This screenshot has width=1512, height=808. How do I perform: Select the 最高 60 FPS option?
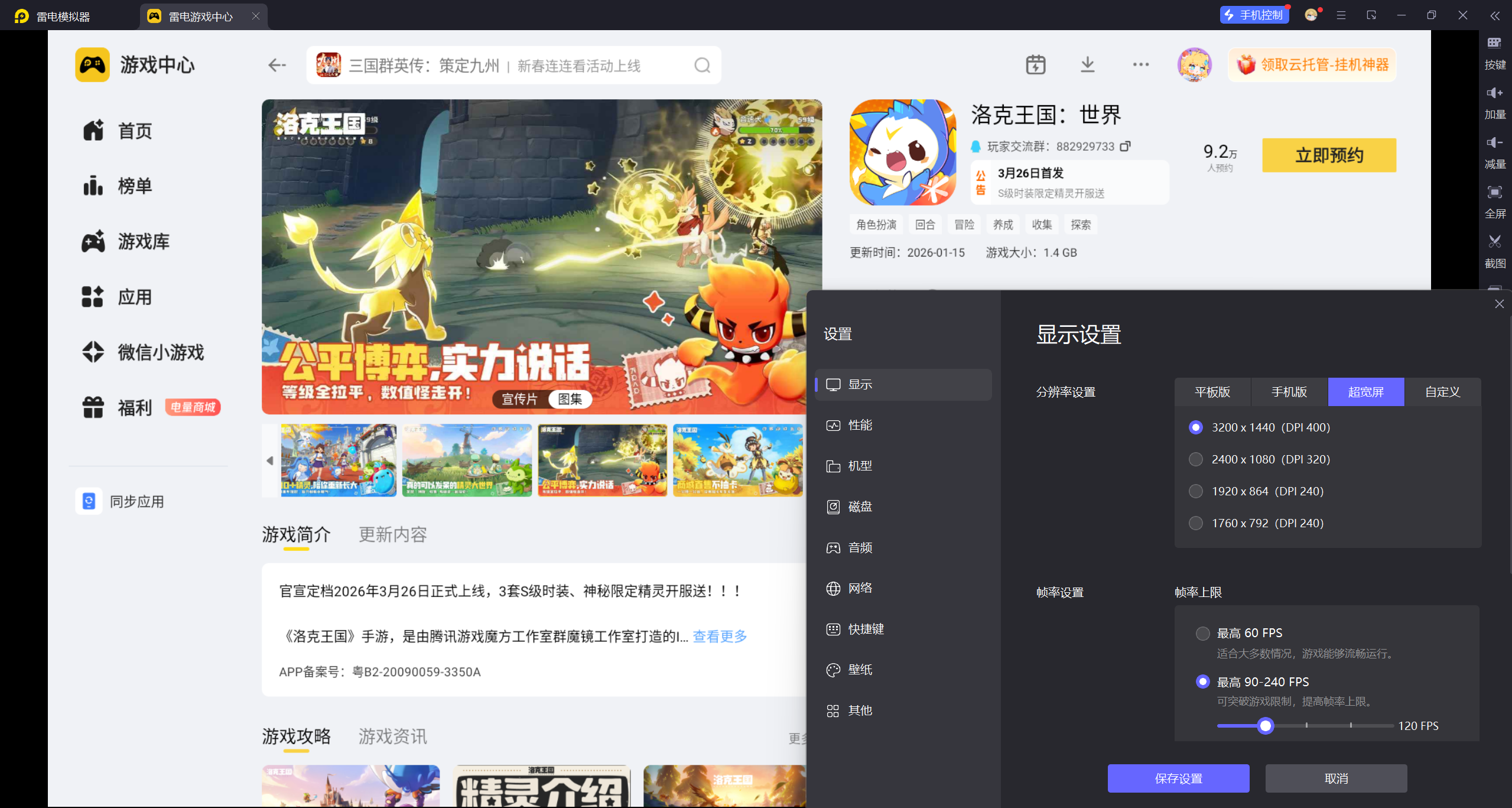[x=1202, y=634]
